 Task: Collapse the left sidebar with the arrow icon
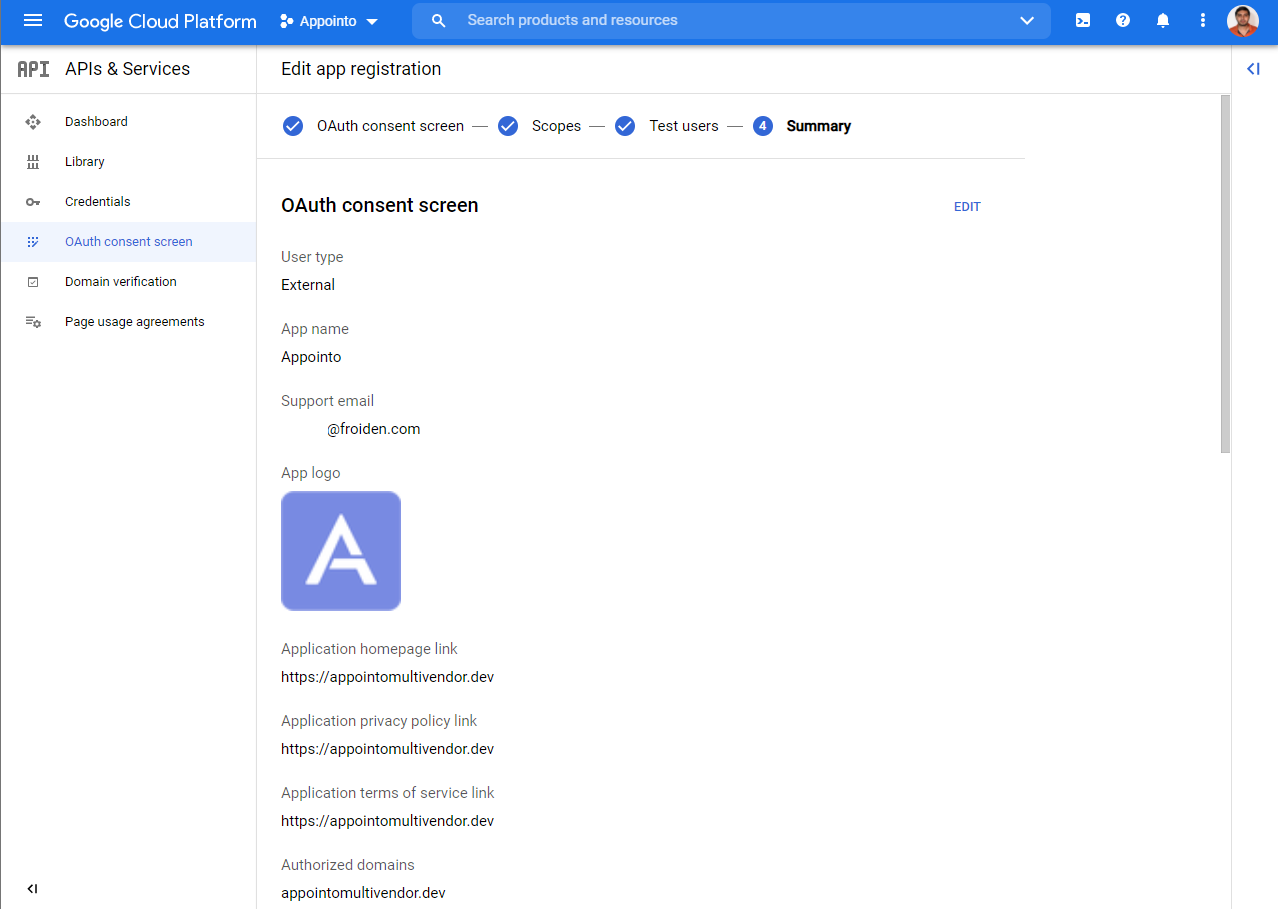point(32,888)
